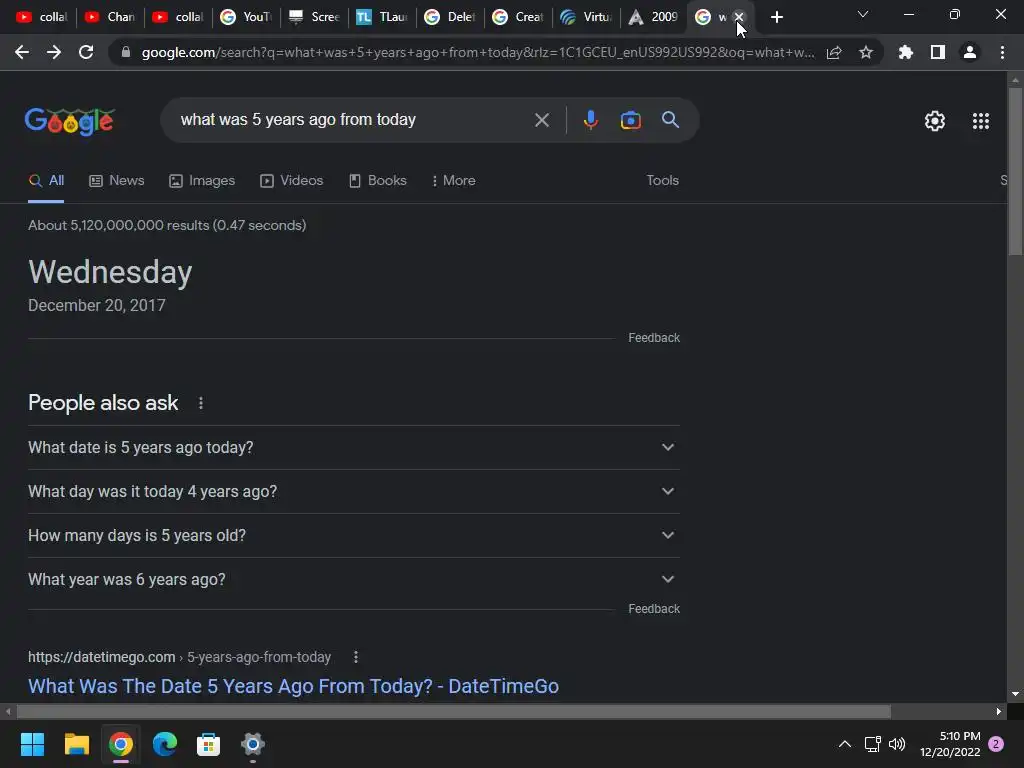This screenshot has height=768, width=1024.
Task: Open the taskbar clock and date
Action: pos(950,744)
